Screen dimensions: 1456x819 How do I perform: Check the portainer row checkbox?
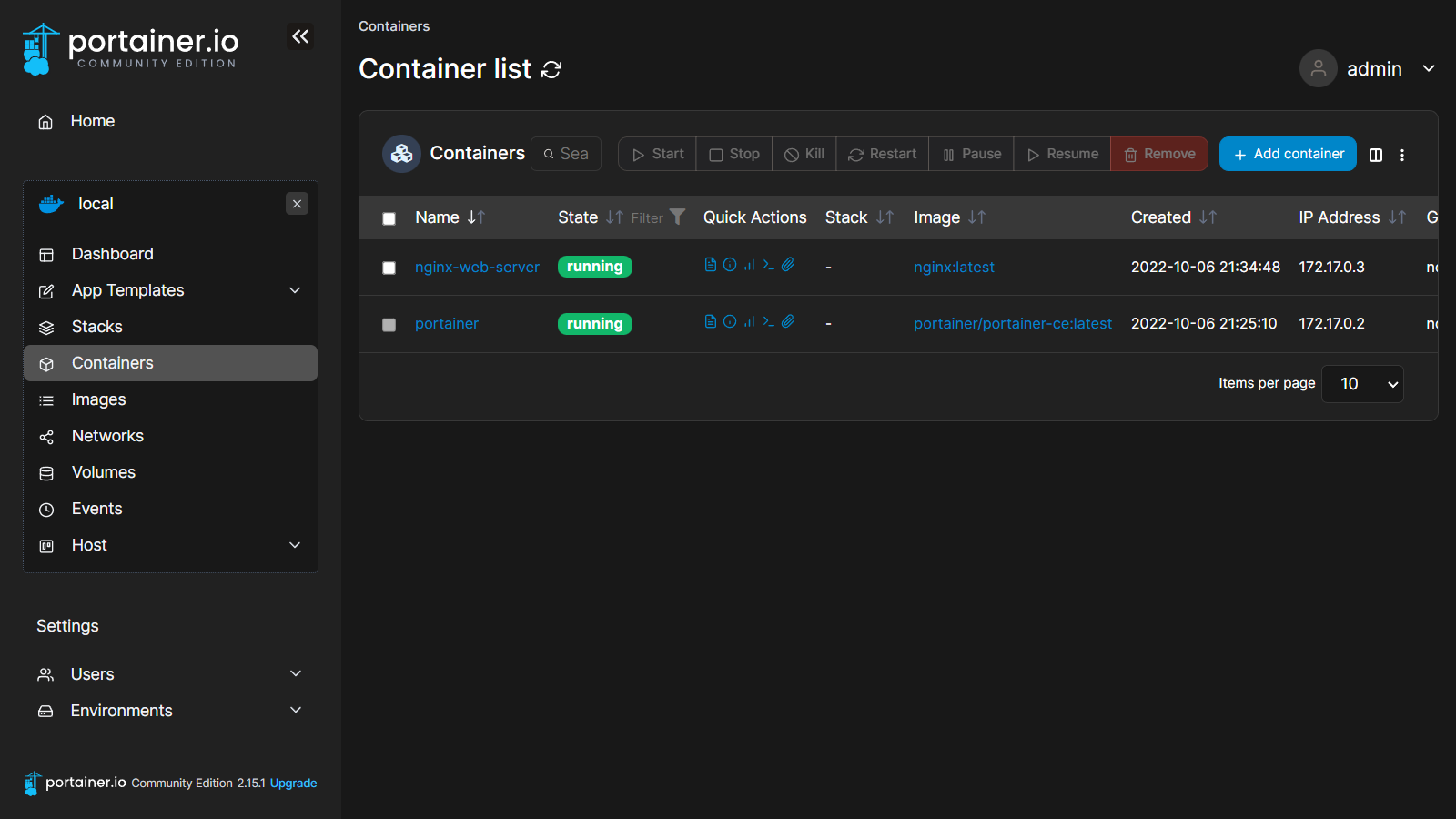389,325
